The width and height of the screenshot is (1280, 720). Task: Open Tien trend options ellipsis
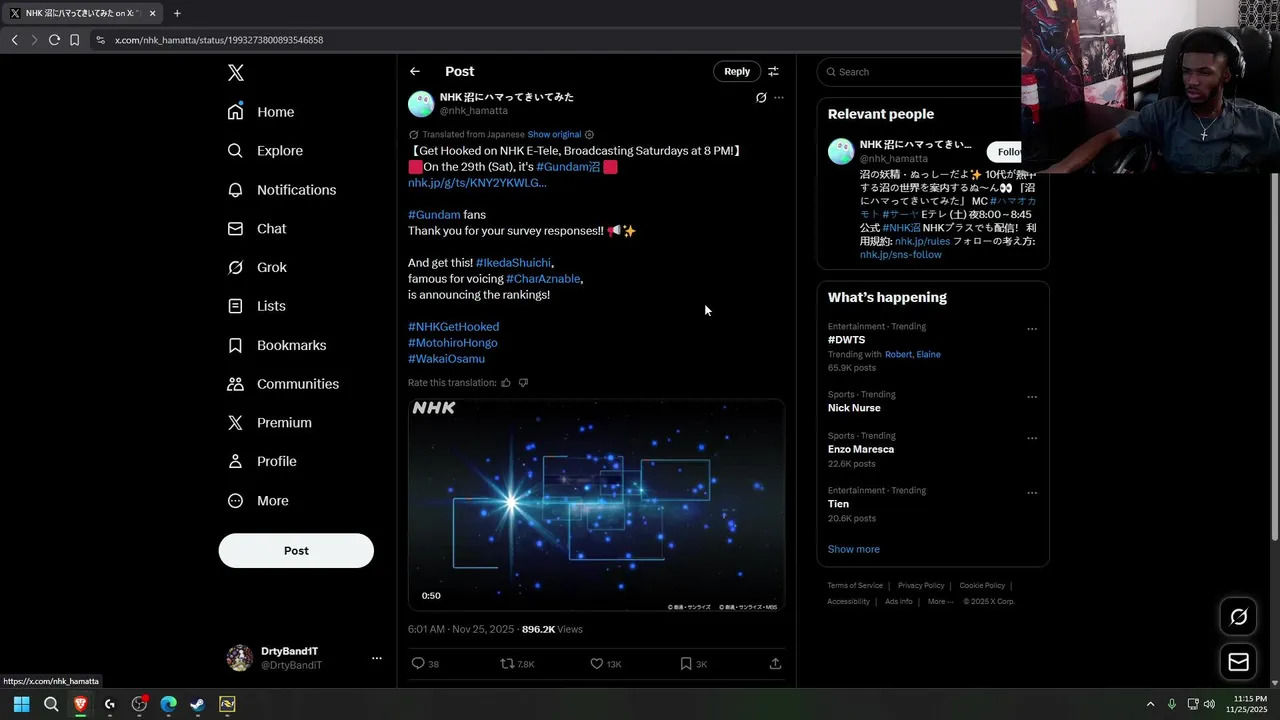pyautogui.click(x=1032, y=493)
